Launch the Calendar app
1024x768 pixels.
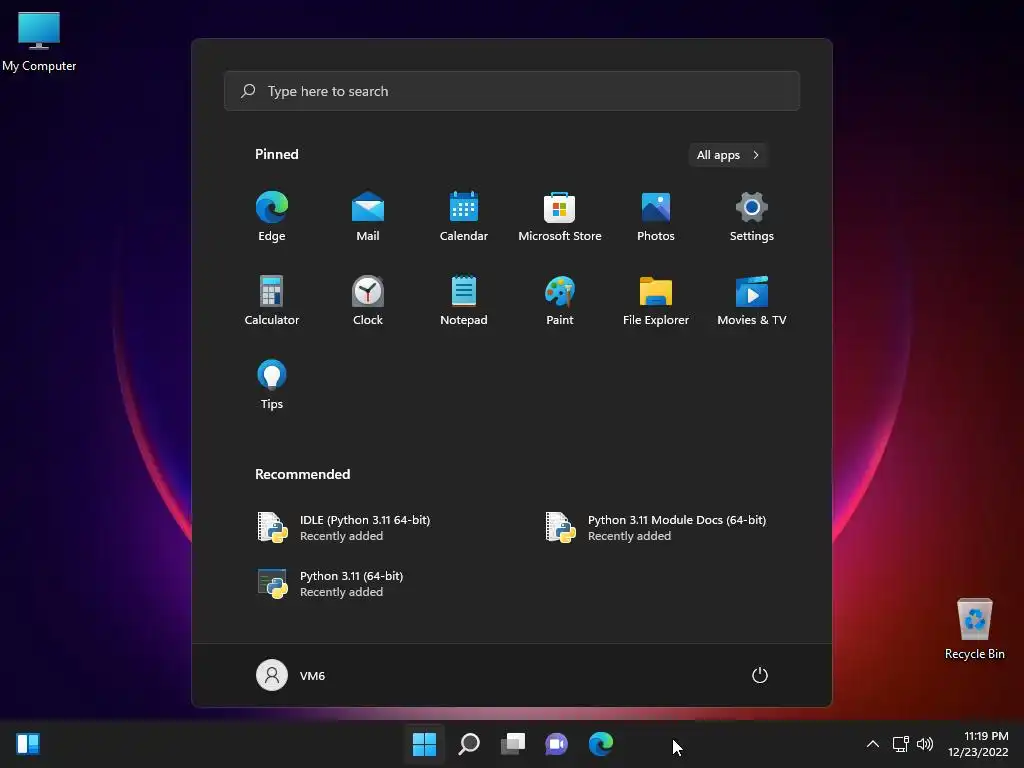pyautogui.click(x=464, y=216)
